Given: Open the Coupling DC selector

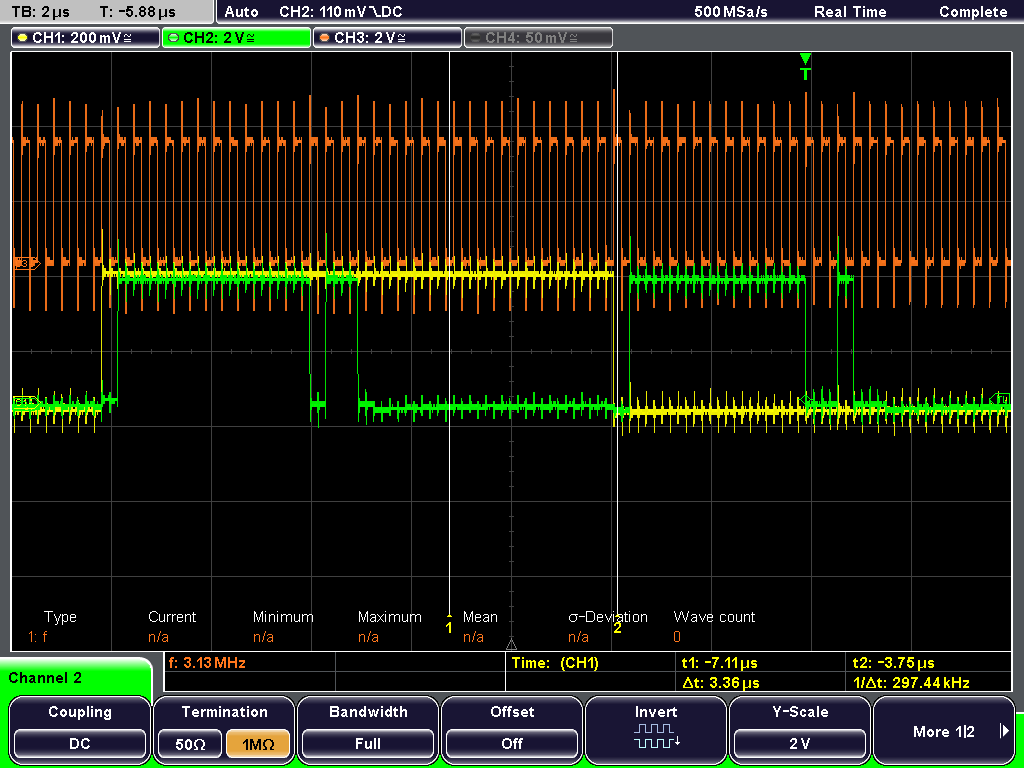Looking at the screenshot, I should [80, 743].
